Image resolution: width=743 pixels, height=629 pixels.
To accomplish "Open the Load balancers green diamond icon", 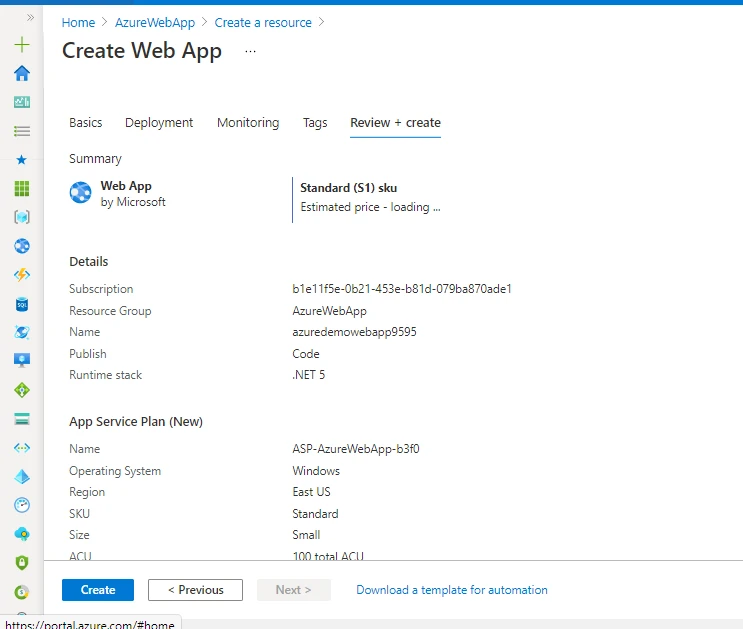I will [22, 390].
